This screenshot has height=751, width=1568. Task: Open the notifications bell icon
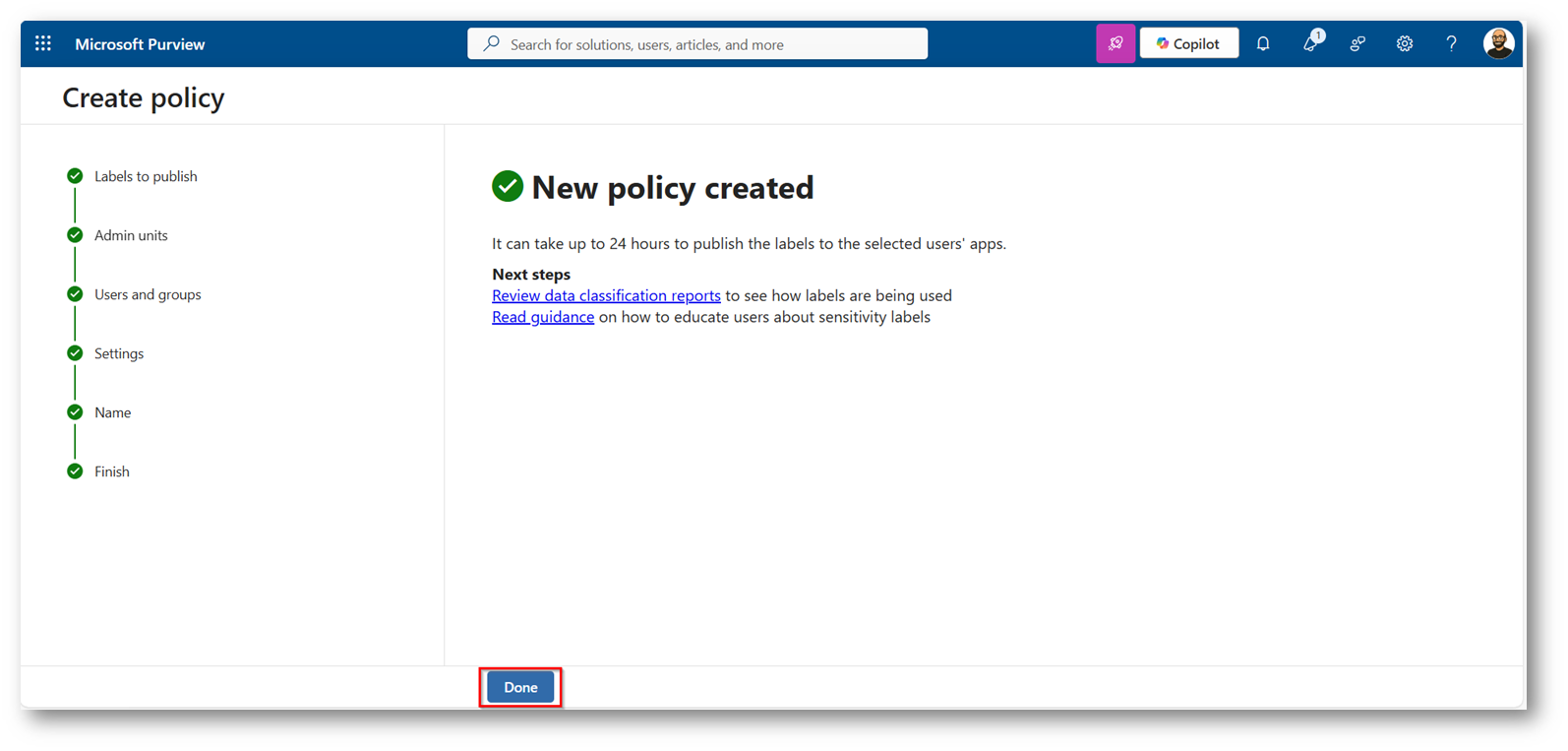[x=1263, y=43]
